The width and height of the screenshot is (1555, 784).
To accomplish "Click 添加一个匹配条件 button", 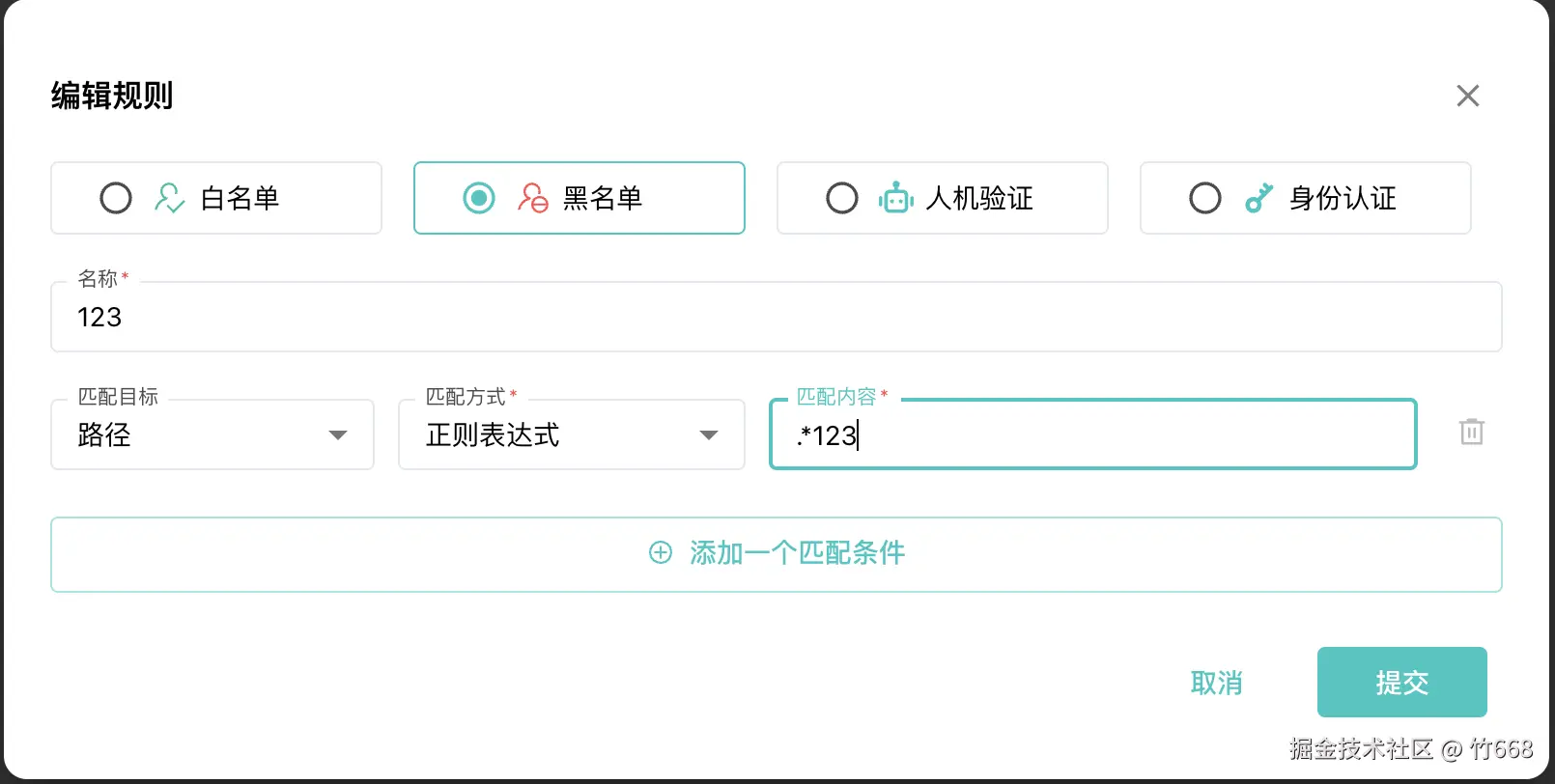I will pos(777,554).
